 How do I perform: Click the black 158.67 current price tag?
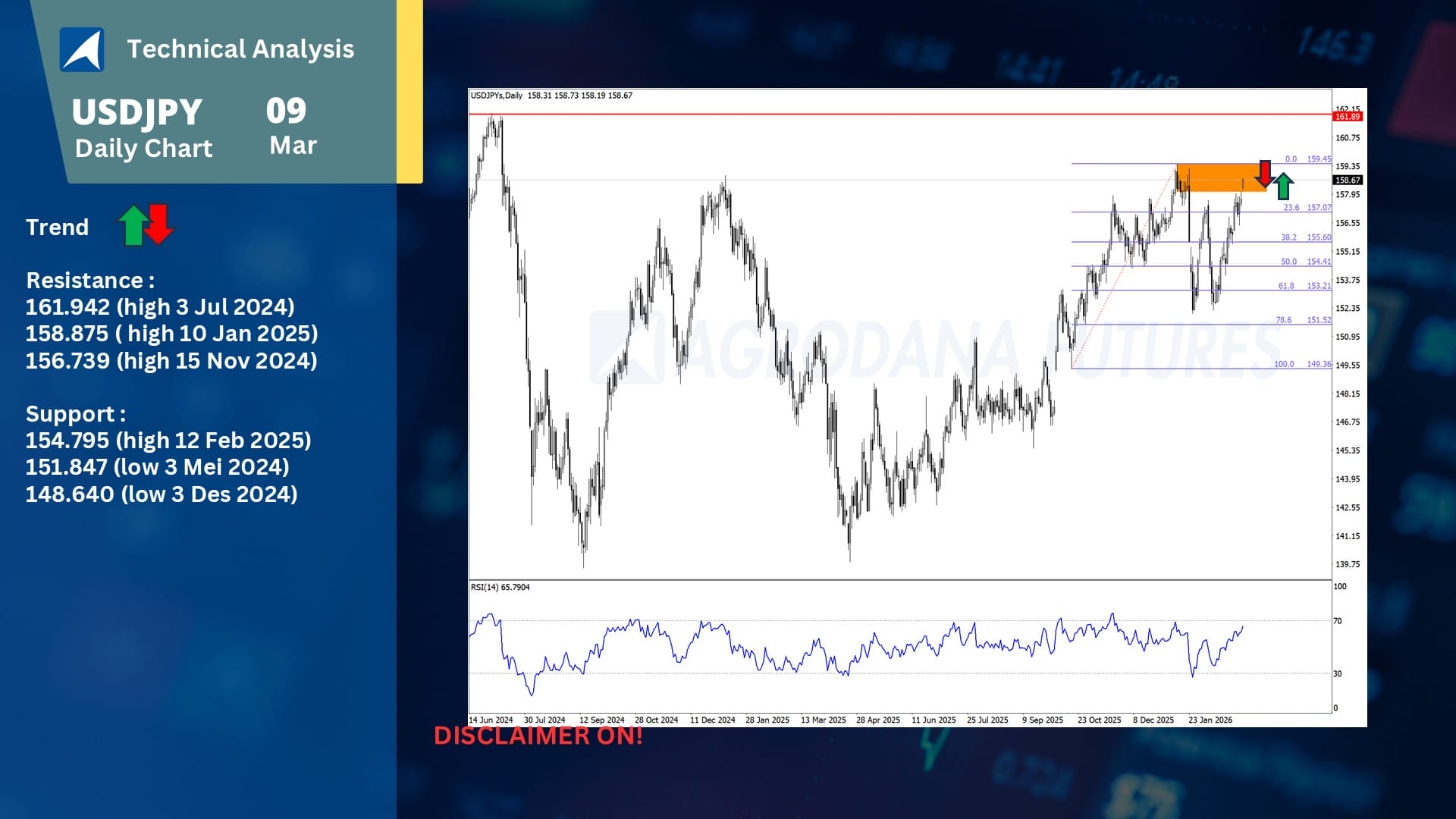coord(1348,180)
